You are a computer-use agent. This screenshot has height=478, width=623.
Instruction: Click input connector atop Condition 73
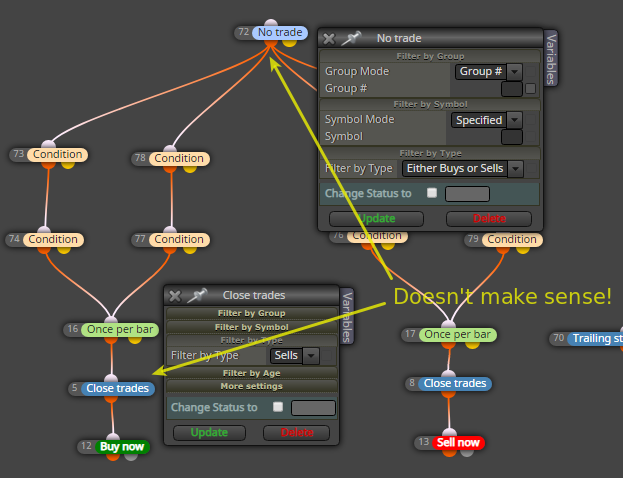coord(48,145)
